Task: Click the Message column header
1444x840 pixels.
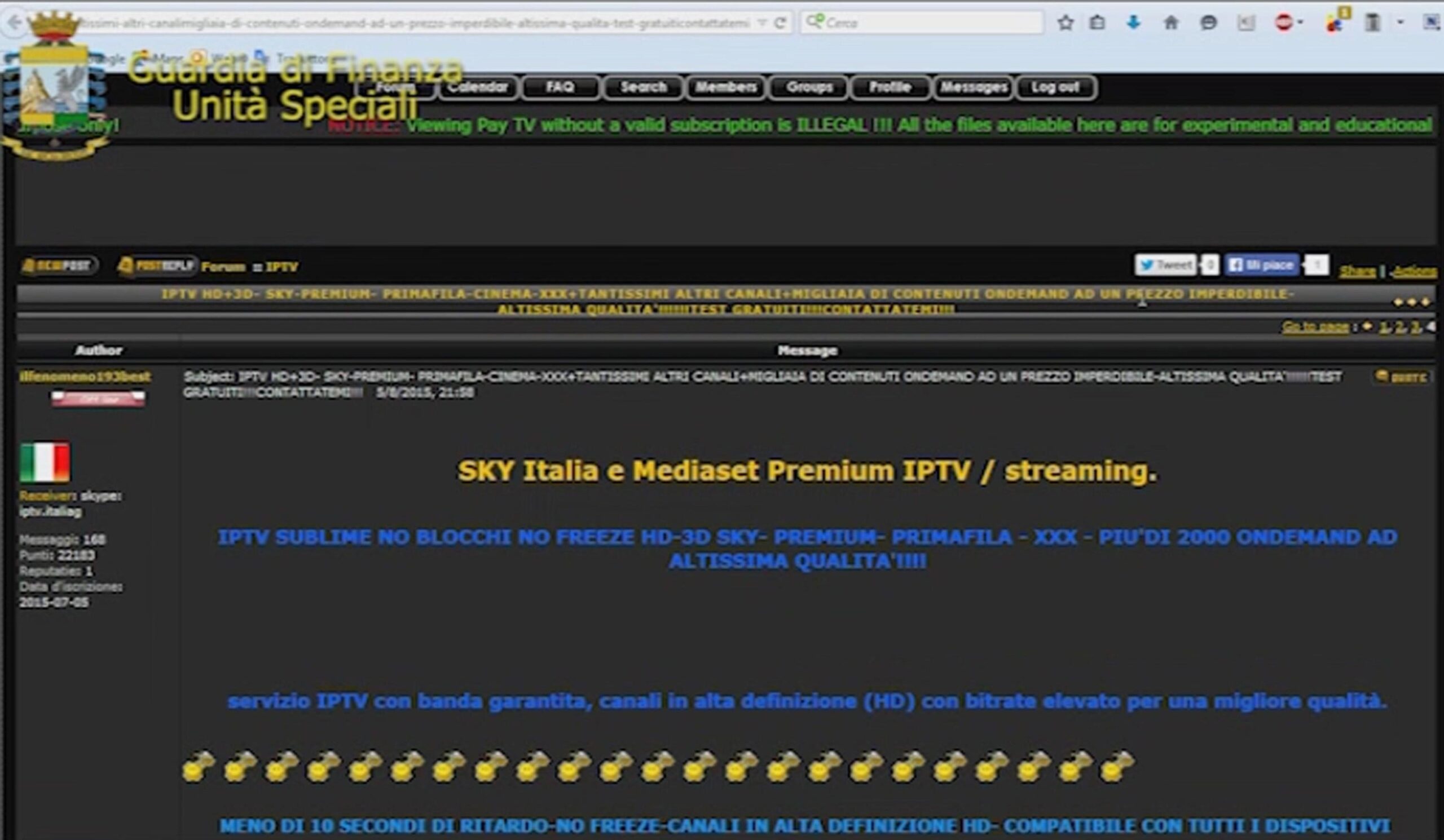Action: pos(807,351)
